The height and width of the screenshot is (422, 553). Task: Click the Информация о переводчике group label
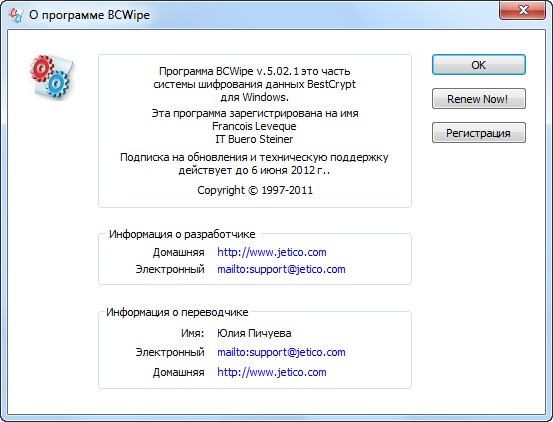177,312
